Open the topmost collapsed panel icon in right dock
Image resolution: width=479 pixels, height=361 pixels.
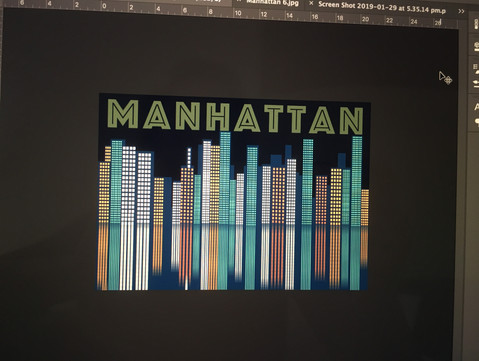(x=476, y=24)
